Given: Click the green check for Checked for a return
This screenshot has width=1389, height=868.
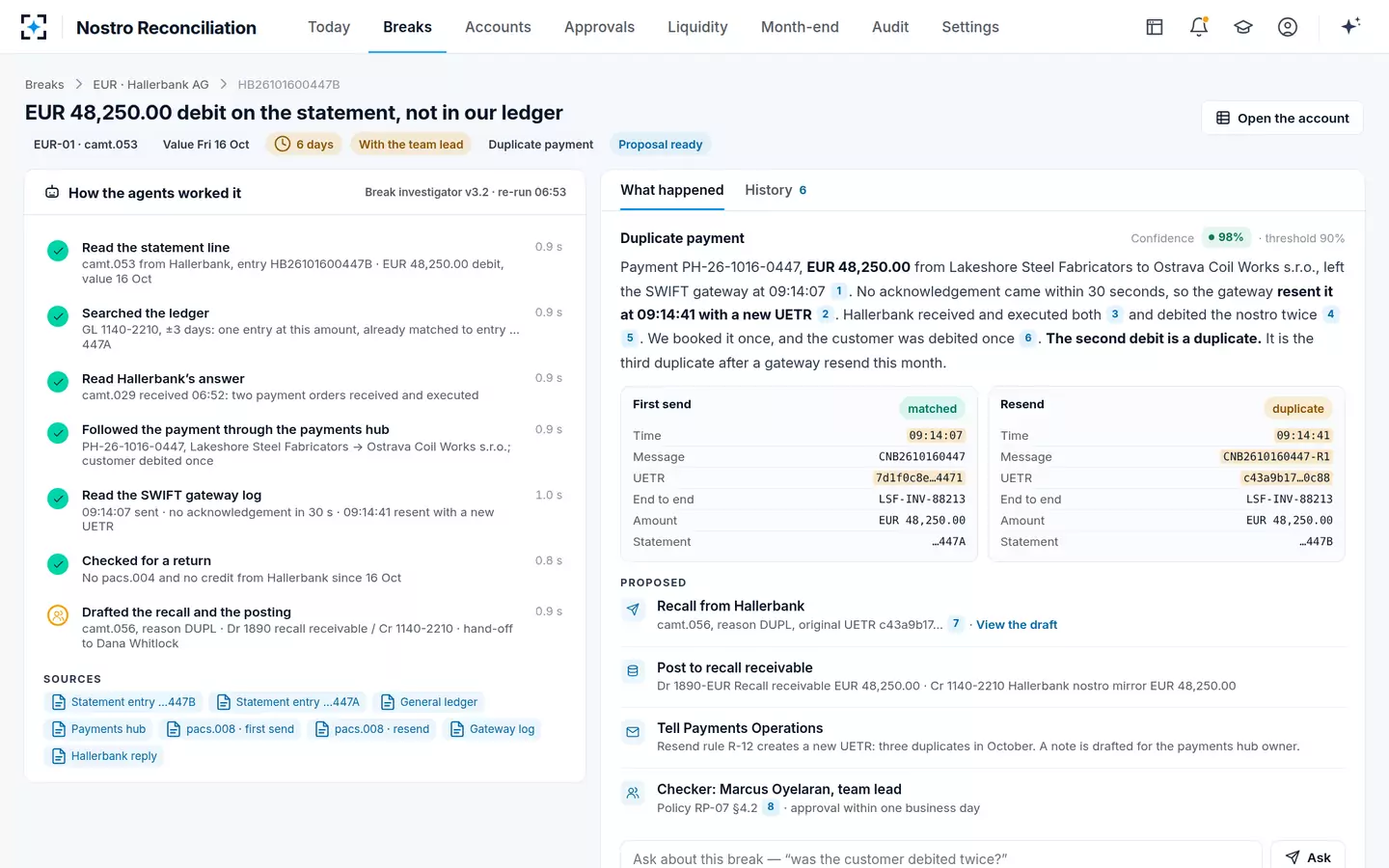Looking at the screenshot, I should [58, 564].
